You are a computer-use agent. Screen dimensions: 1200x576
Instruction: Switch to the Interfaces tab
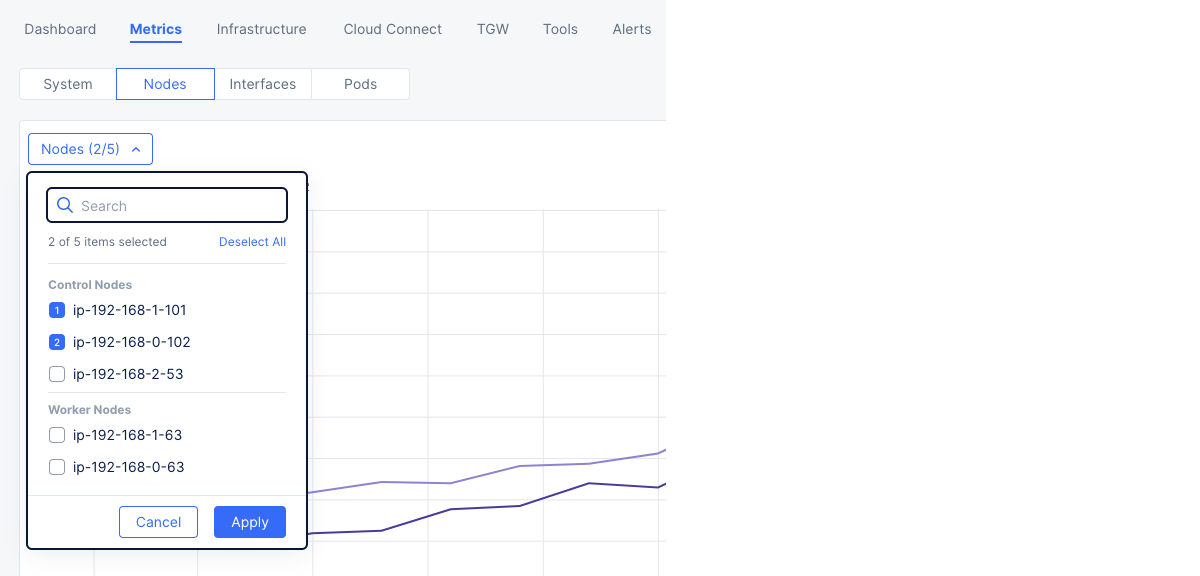click(x=263, y=84)
